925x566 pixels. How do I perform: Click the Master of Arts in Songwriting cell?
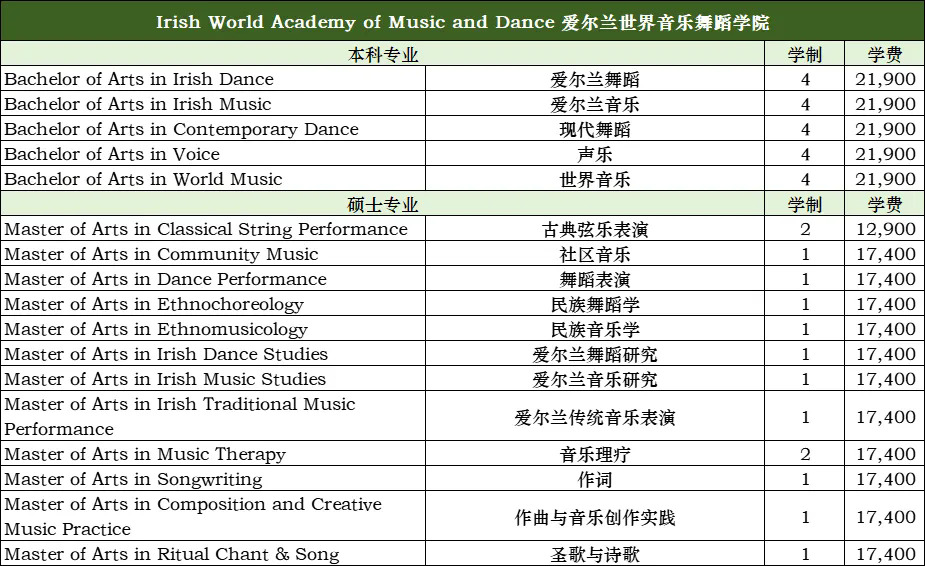[x=133, y=479]
